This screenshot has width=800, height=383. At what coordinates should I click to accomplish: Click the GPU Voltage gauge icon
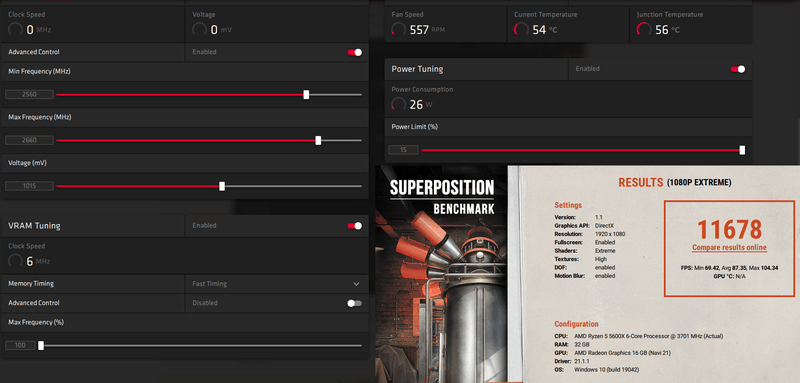tap(199, 30)
